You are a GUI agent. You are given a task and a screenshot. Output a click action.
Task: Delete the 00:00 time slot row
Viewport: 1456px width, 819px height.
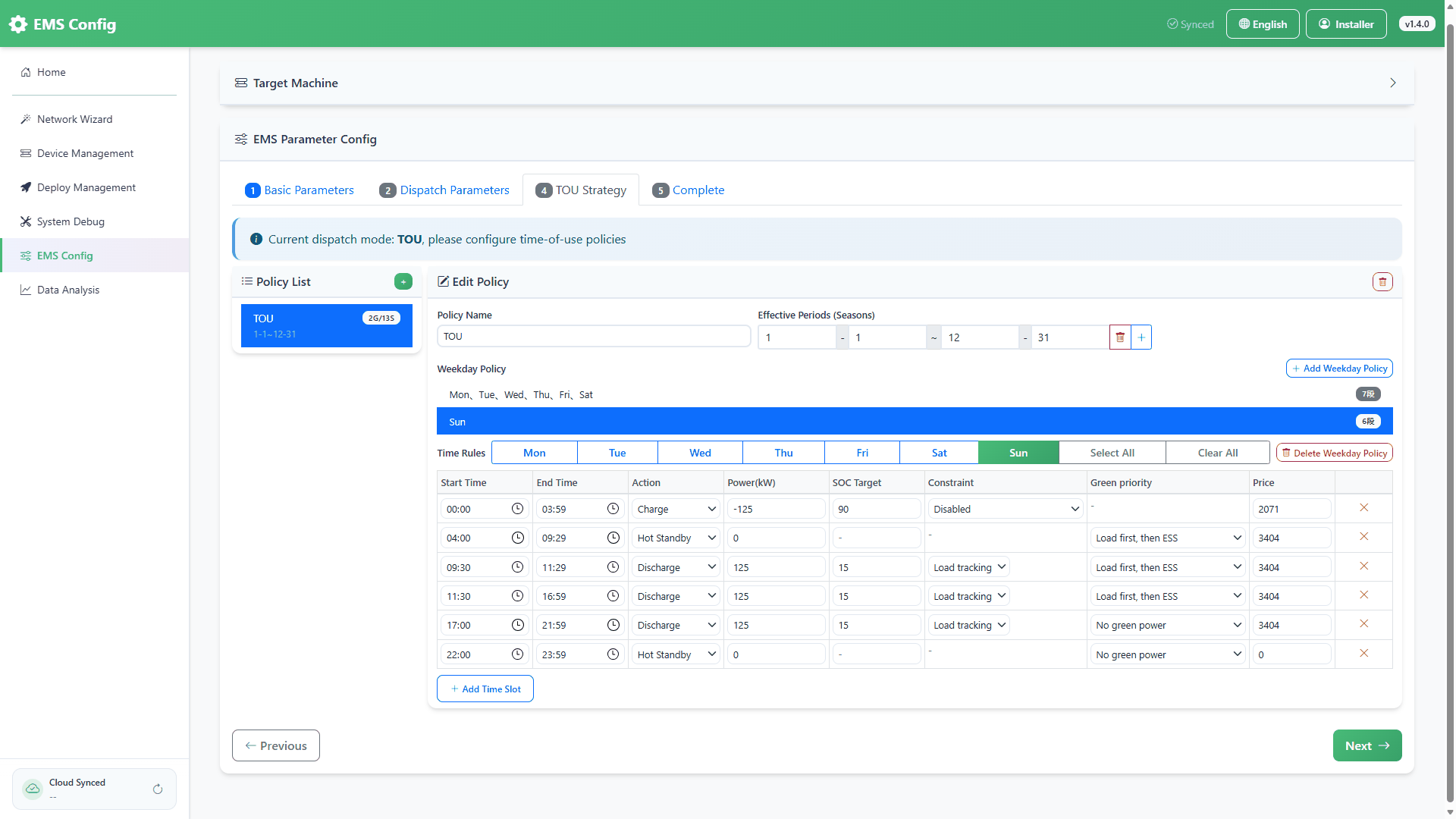[x=1363, y=508]
